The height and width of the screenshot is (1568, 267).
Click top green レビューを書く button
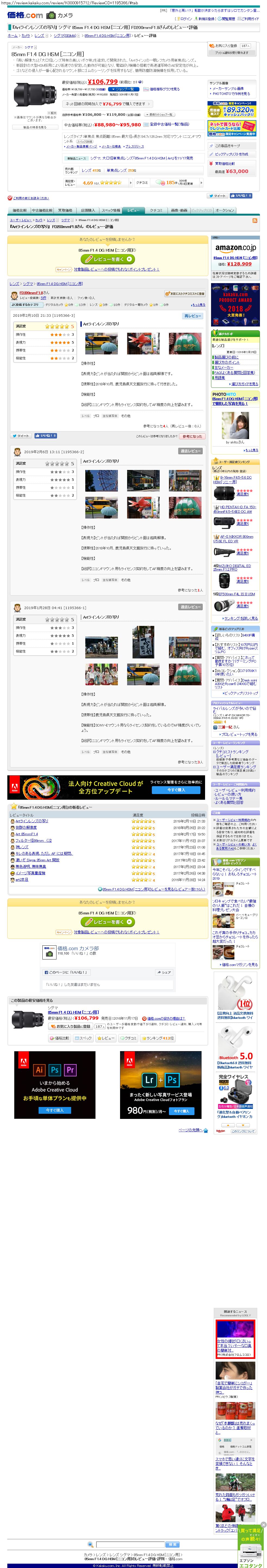(x=108, y=259)
